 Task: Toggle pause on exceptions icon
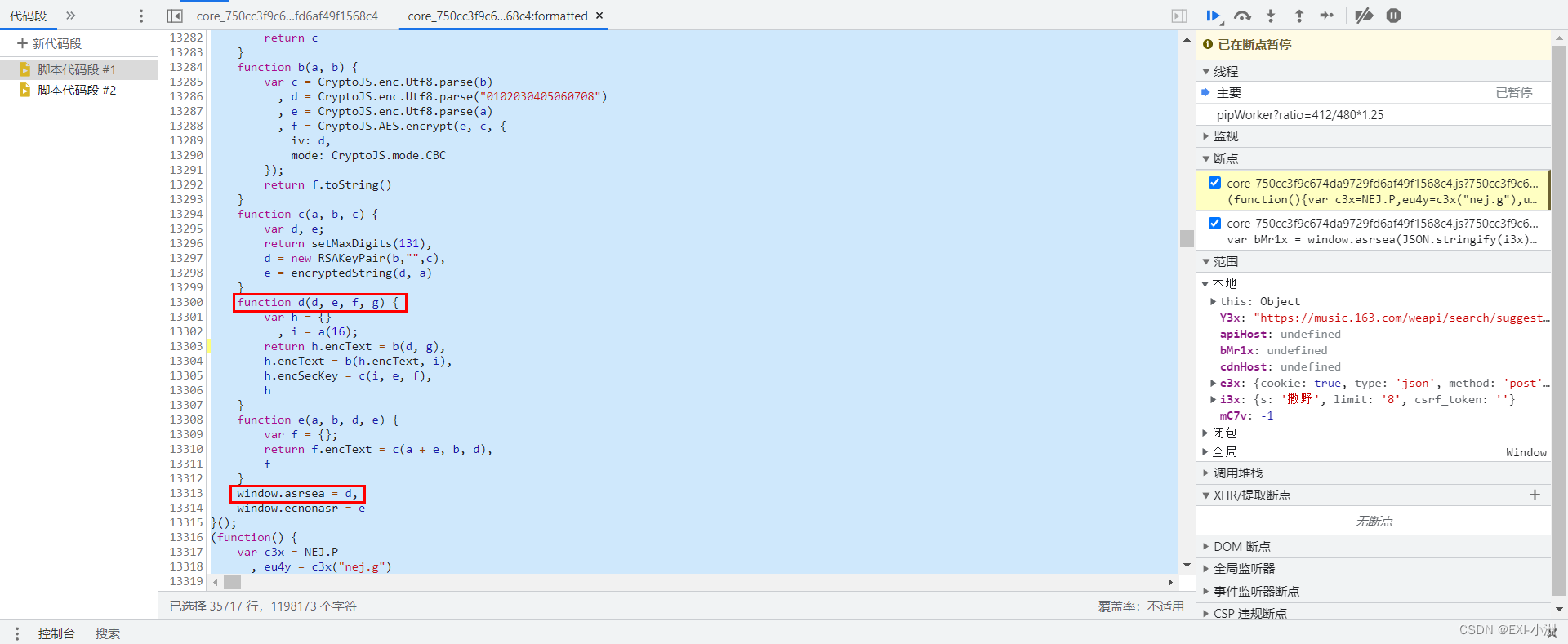click(x=1393, y=16)
